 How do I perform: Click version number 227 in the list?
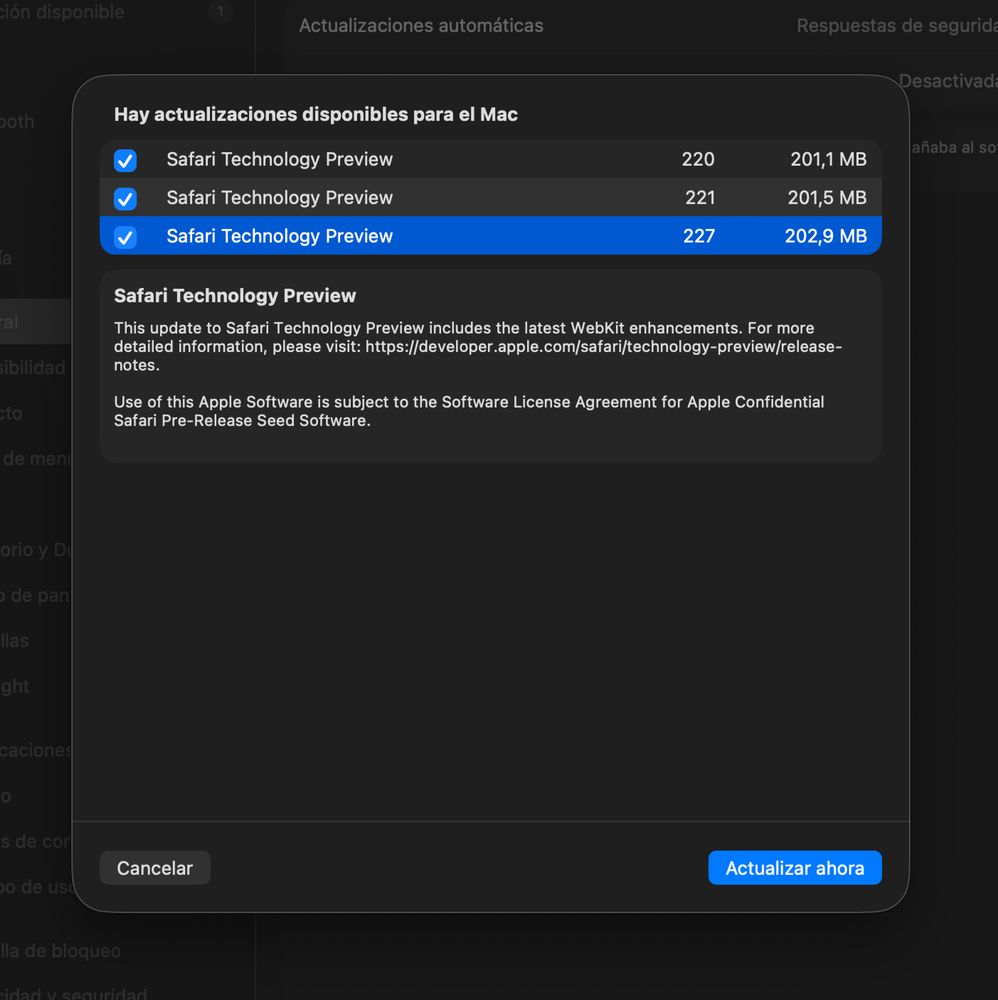[x=699, y=236]
